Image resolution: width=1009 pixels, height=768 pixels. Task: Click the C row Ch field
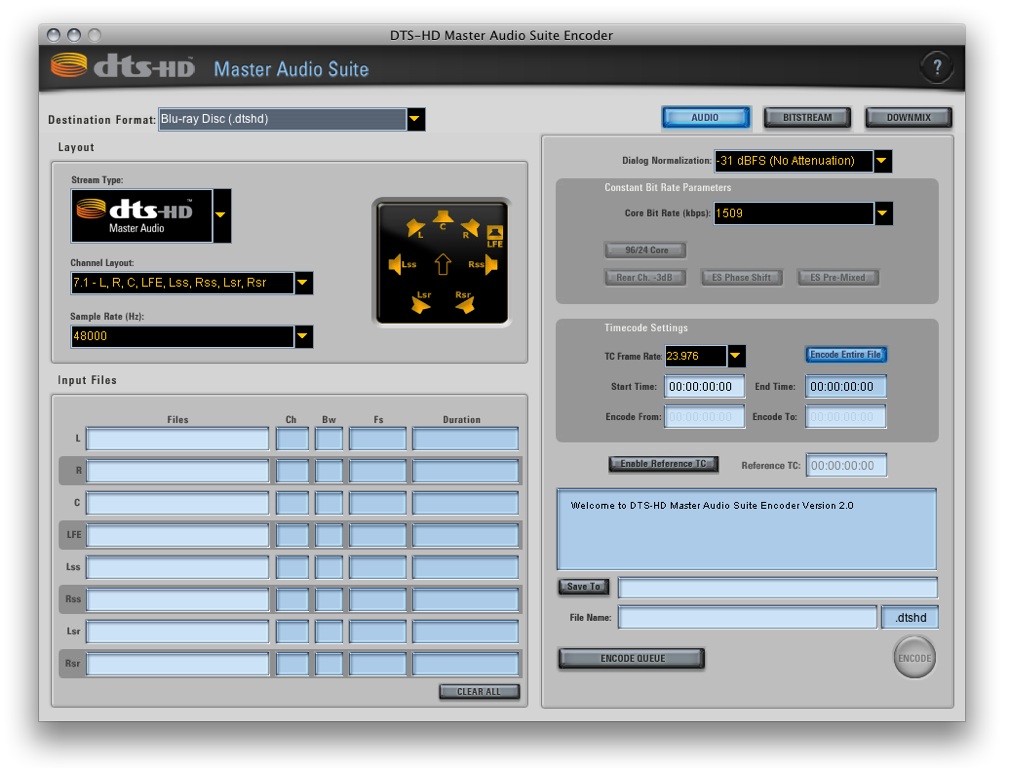click(x=292, y=503)
